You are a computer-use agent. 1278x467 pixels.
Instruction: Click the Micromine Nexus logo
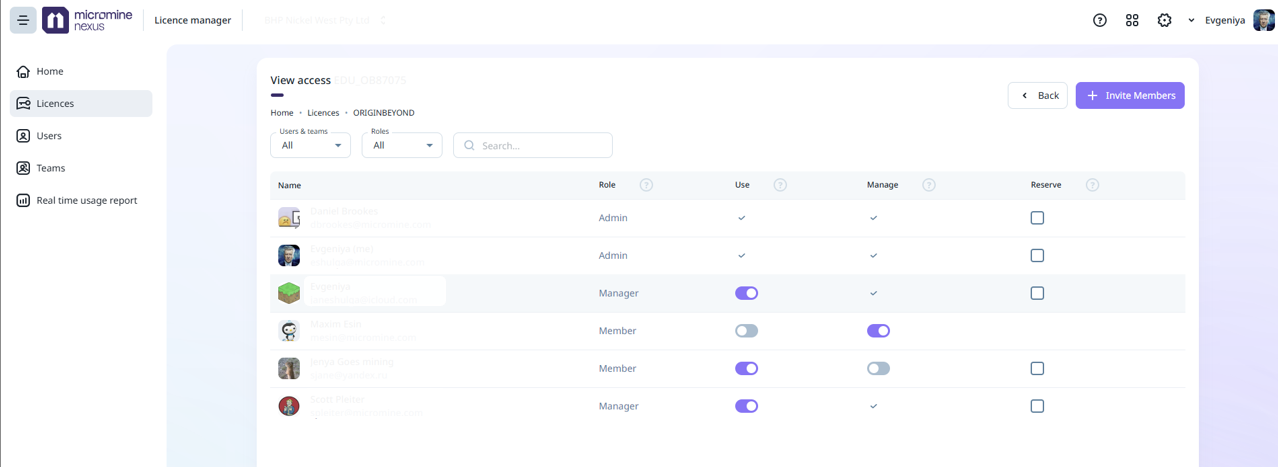tap(88, 20)
